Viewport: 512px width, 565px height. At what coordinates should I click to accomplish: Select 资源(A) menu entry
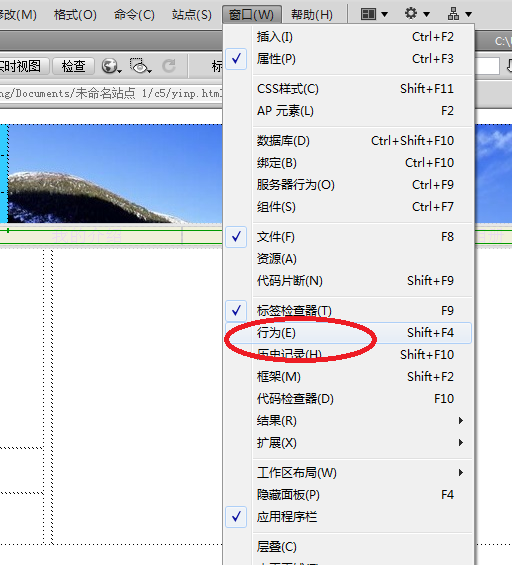(x=348, y=259)
